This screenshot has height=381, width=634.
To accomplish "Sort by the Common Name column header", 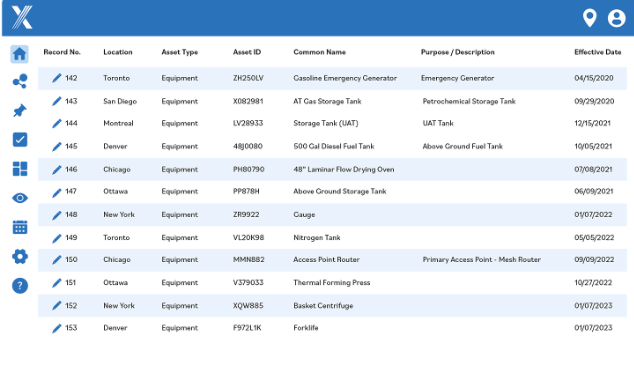I will point(319,52).
